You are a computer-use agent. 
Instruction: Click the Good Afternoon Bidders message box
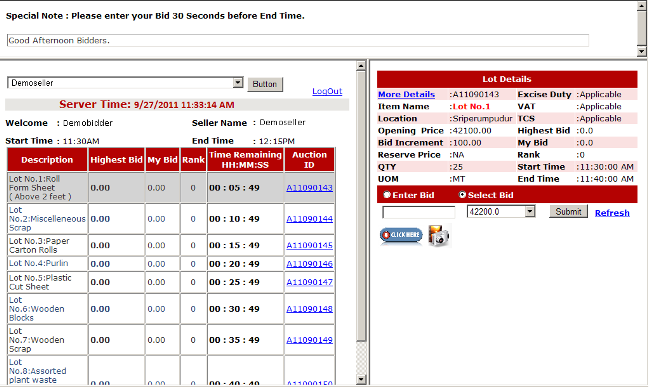point(298,41)
